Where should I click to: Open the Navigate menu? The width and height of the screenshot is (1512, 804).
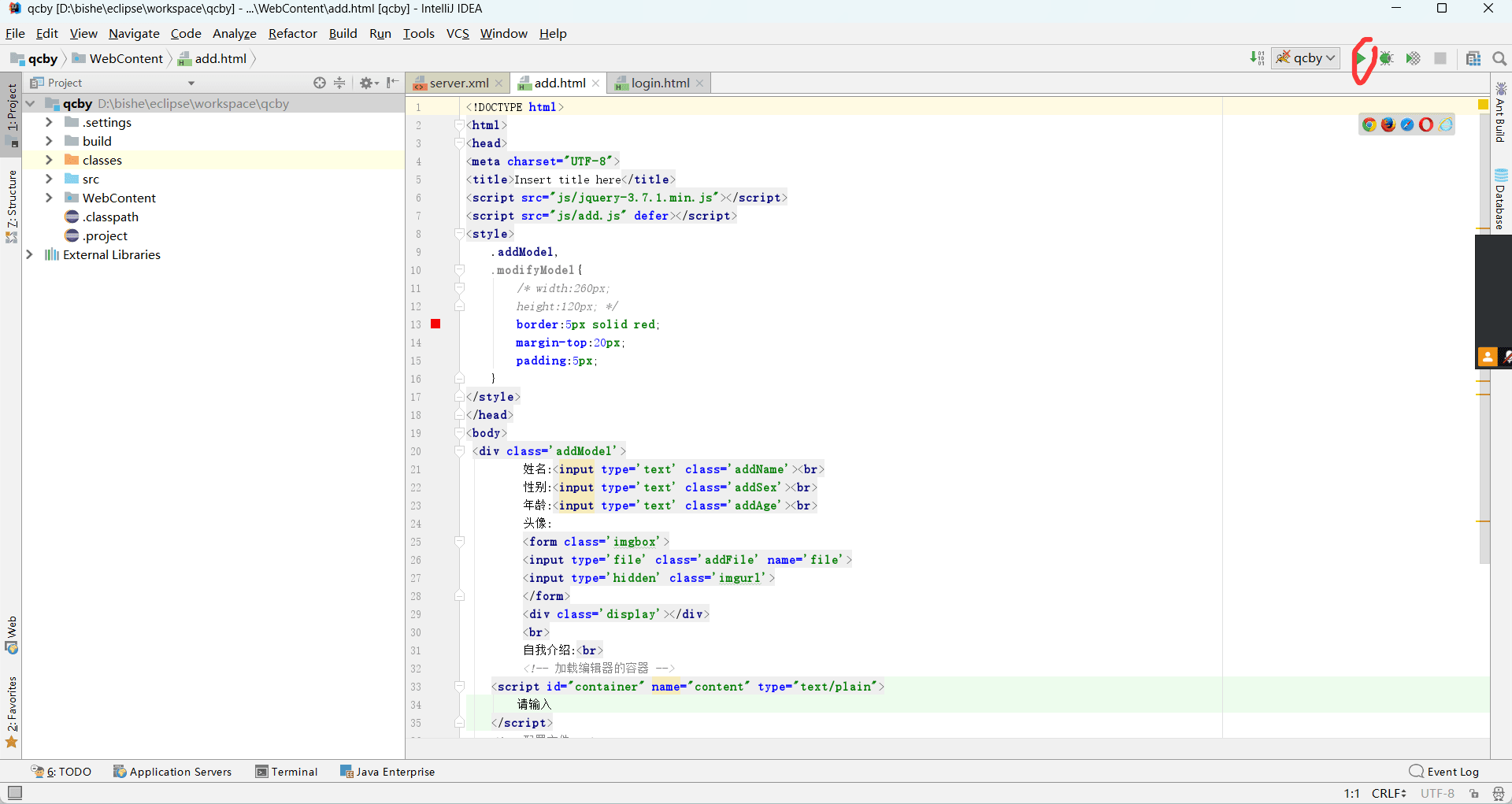click(x=134, y=33)
